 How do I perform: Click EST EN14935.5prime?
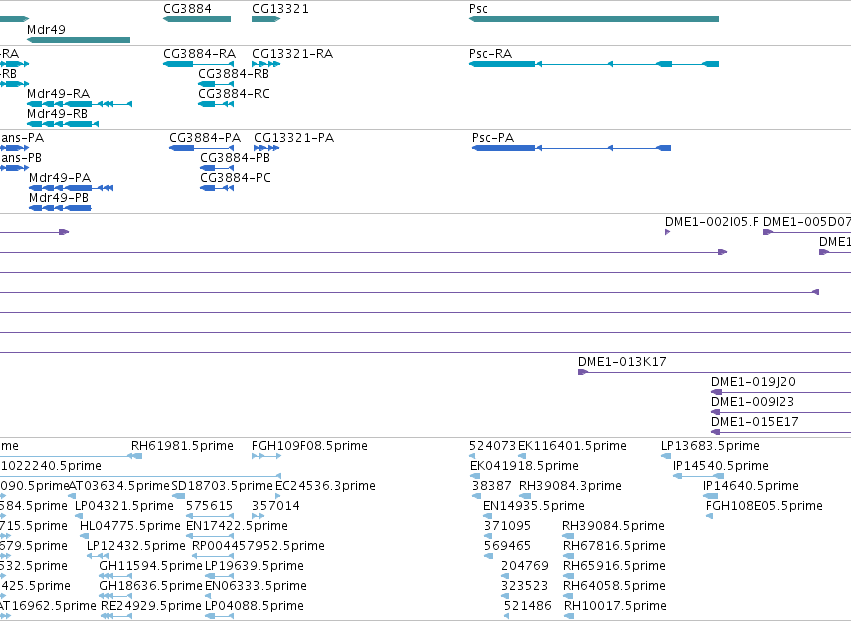pyautogui.click(x=534, y=506)
